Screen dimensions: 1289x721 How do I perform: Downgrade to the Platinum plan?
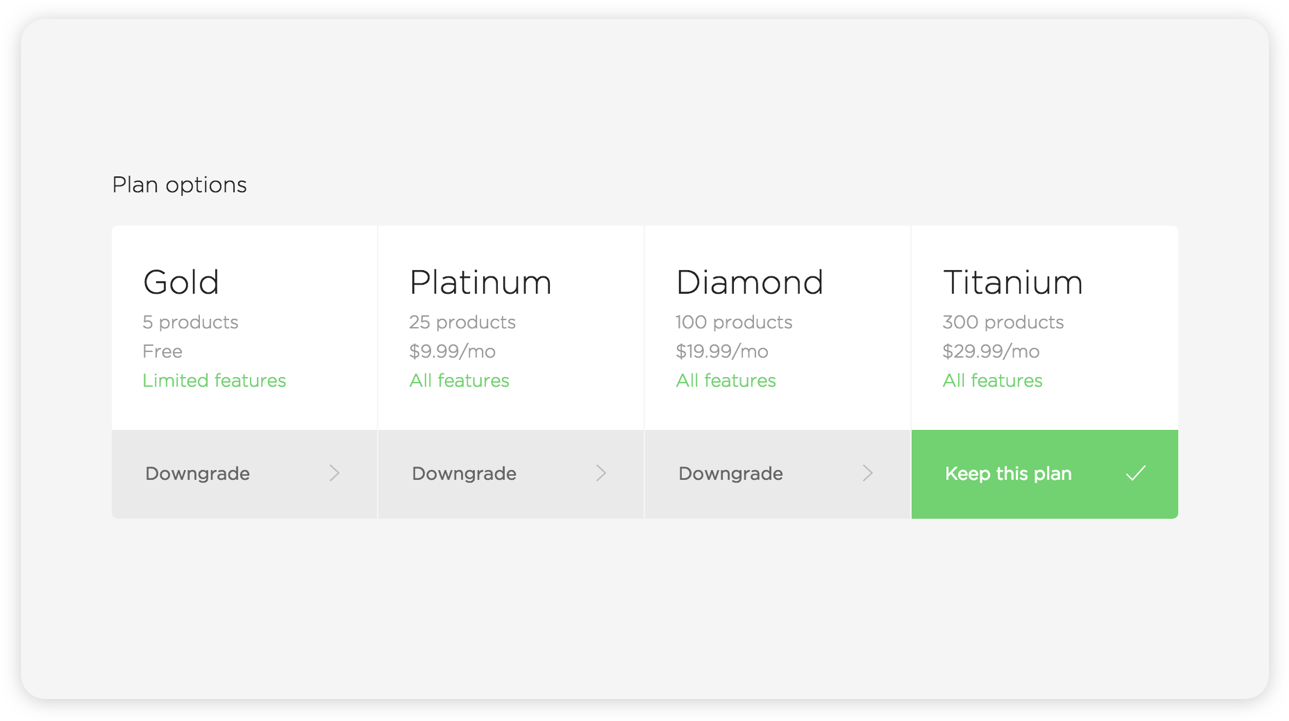511,474
